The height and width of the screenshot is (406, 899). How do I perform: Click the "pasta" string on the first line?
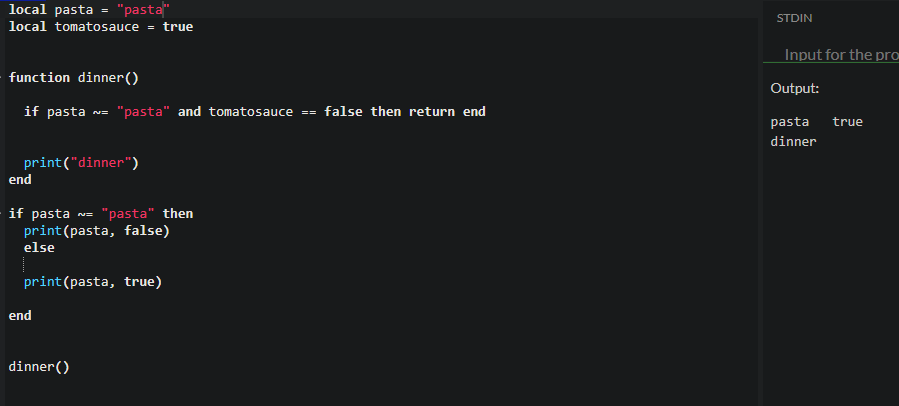[143, 10]
